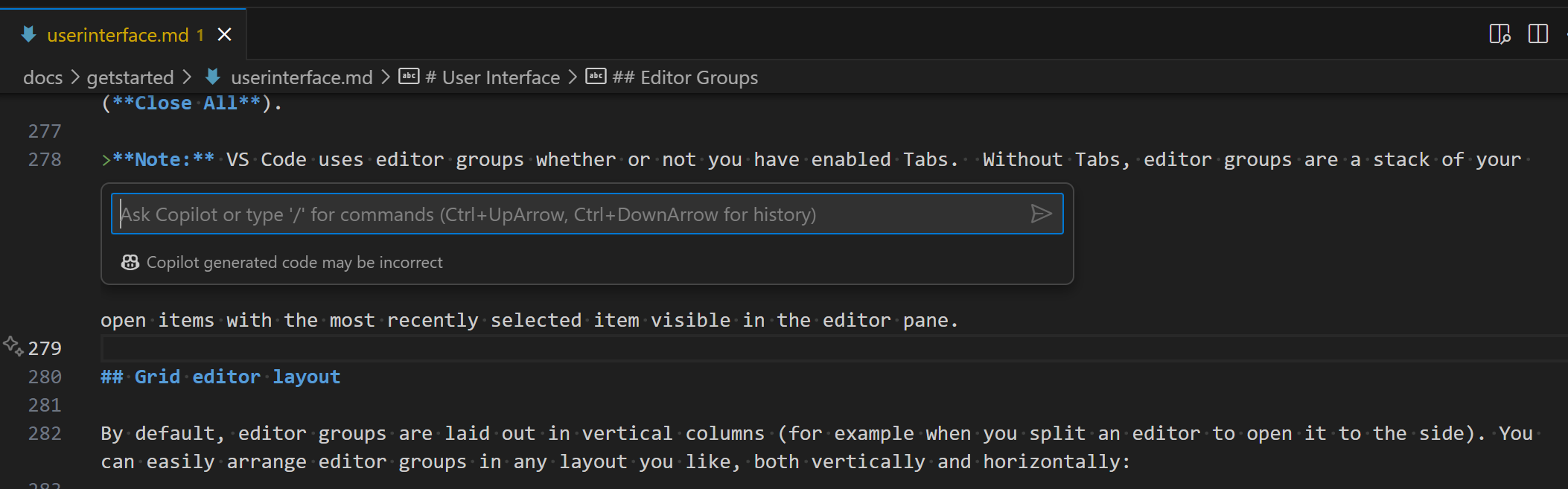Click the Copilot sparkle icon beside line 279

(x=11, y=345)
